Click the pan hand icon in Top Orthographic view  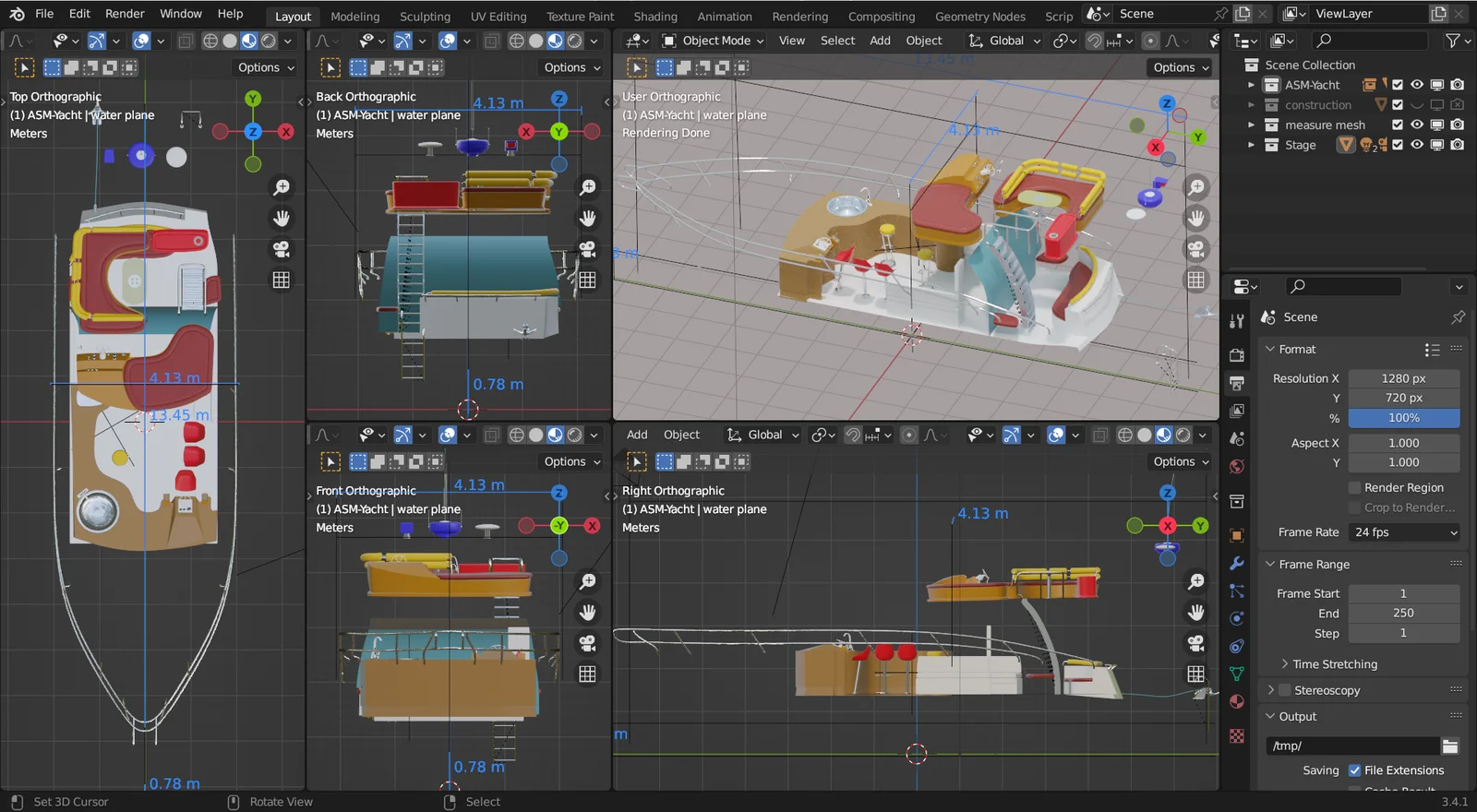[282, 219]
